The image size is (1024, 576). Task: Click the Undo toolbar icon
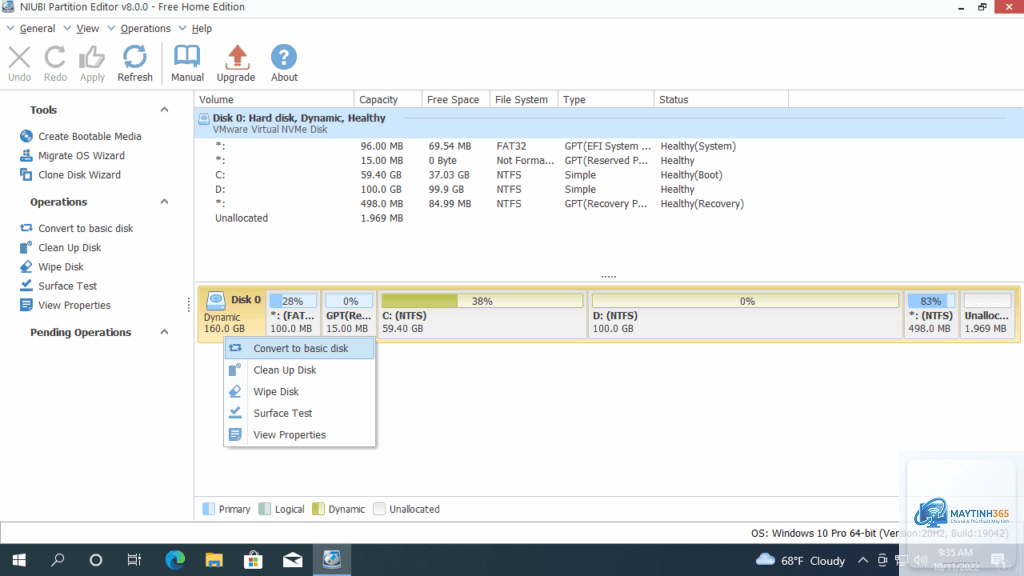pyautogui.click(x=20, y=57)
